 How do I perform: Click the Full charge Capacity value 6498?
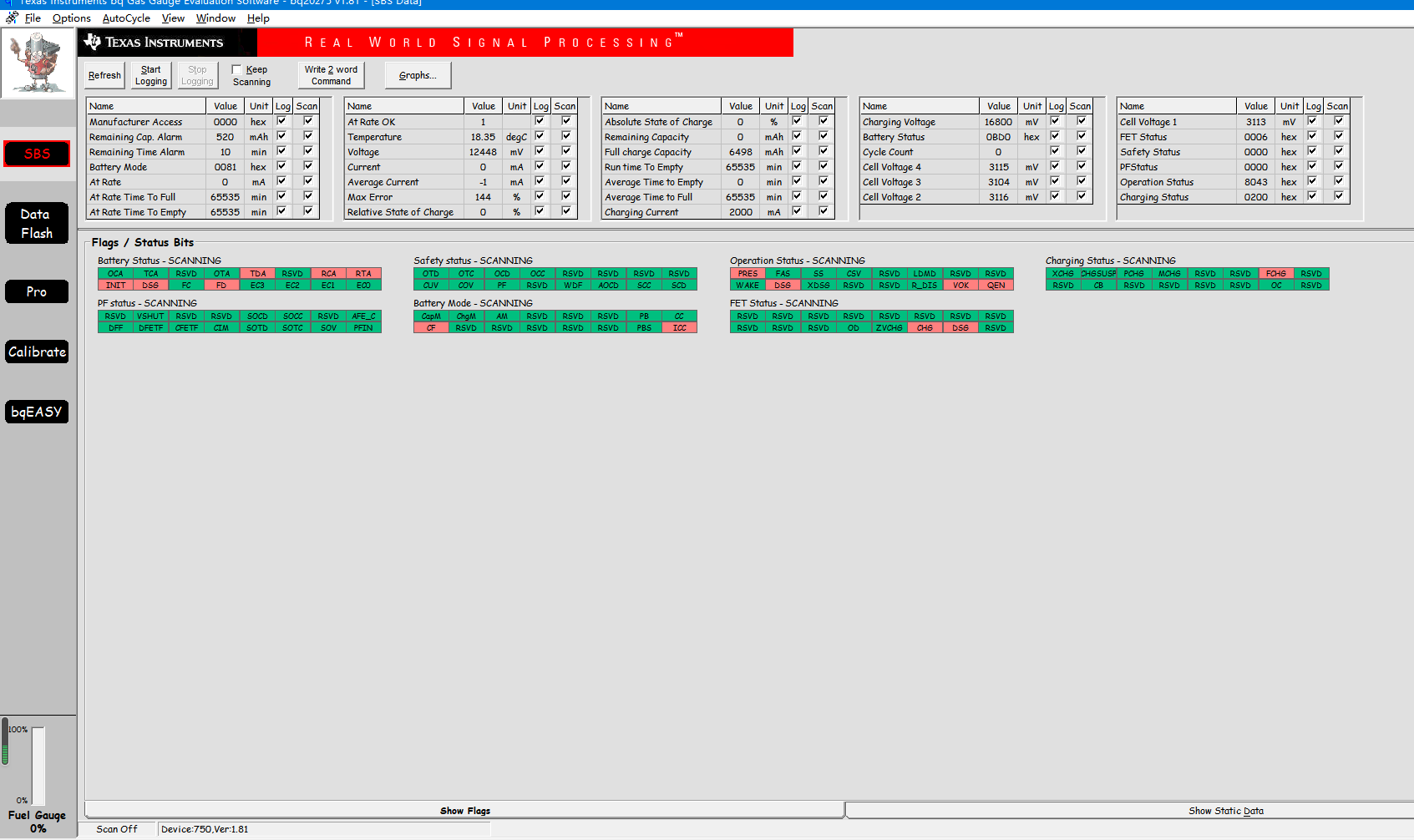(x=741, y=152)
